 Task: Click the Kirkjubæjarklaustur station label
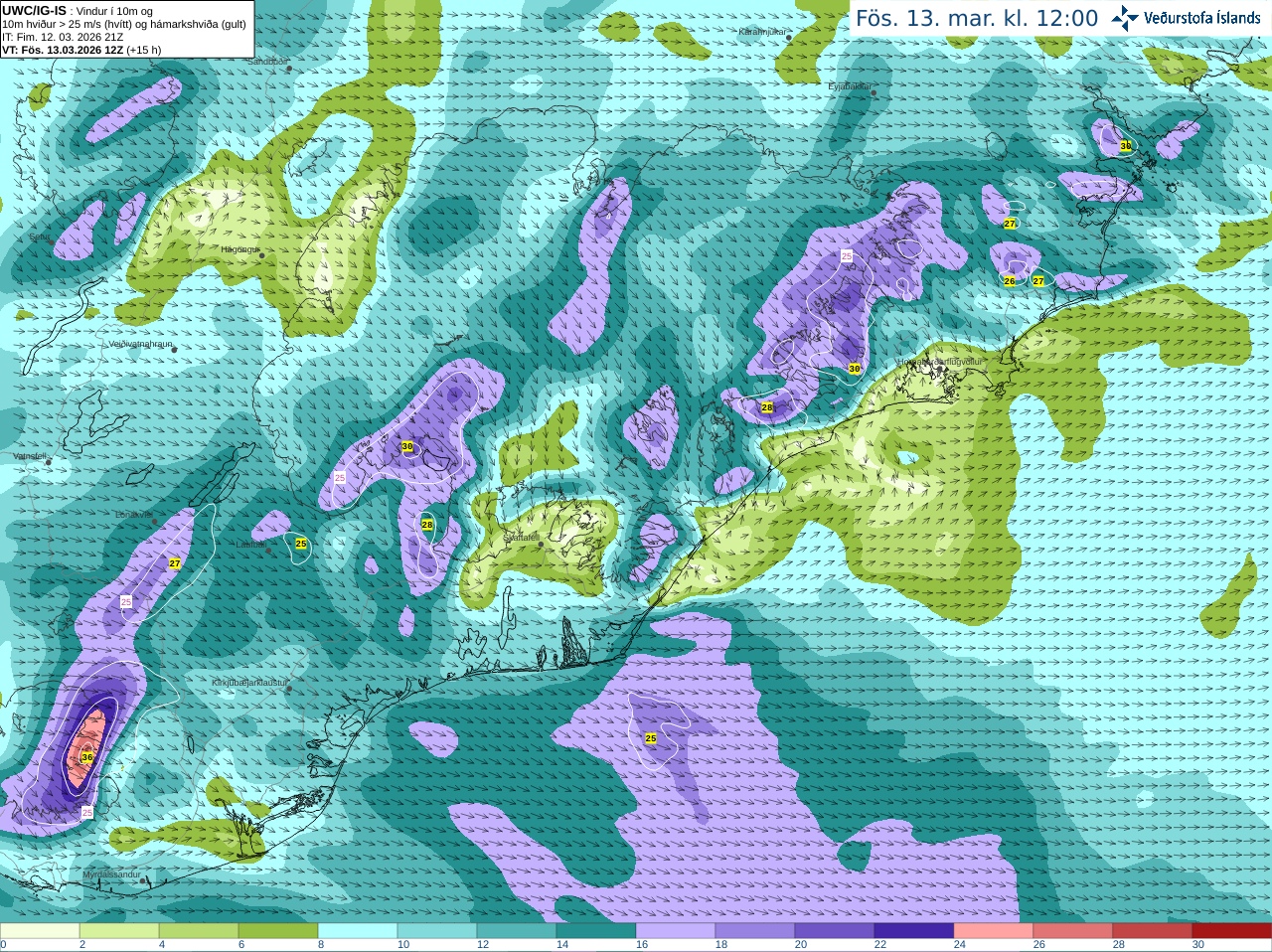tap(249, 683)
